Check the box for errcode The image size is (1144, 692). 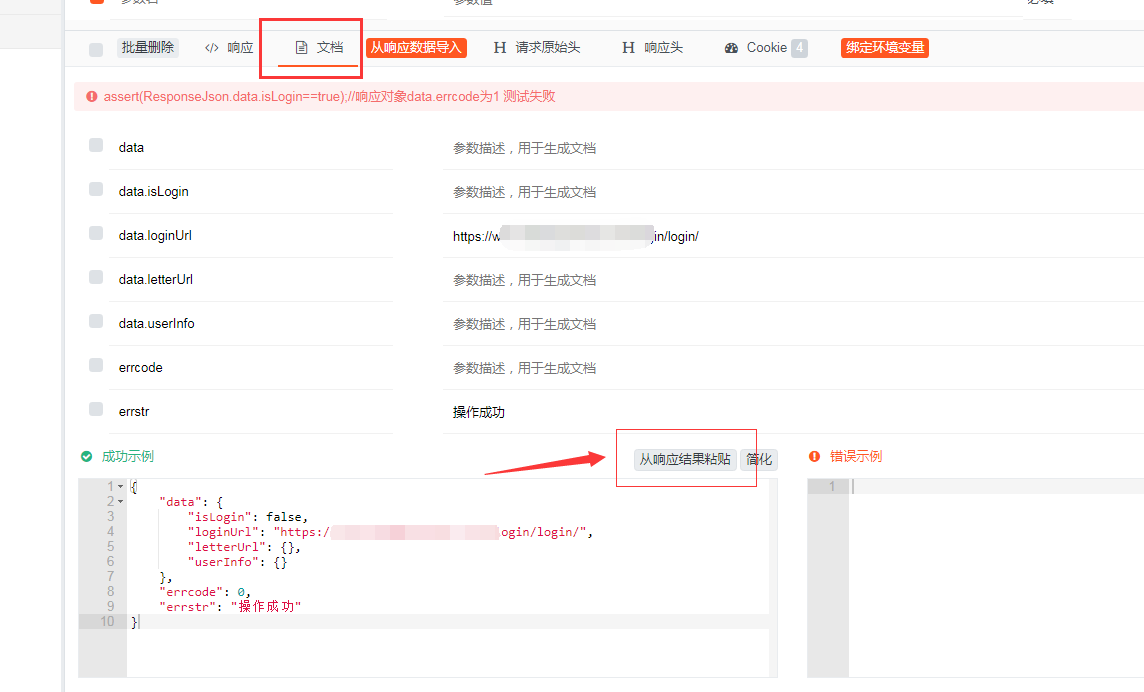tap(96, 365)
